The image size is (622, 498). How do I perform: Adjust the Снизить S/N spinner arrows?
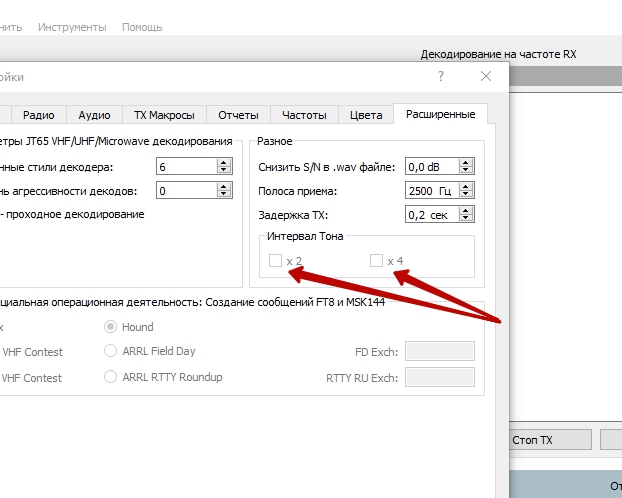(466, 167)
